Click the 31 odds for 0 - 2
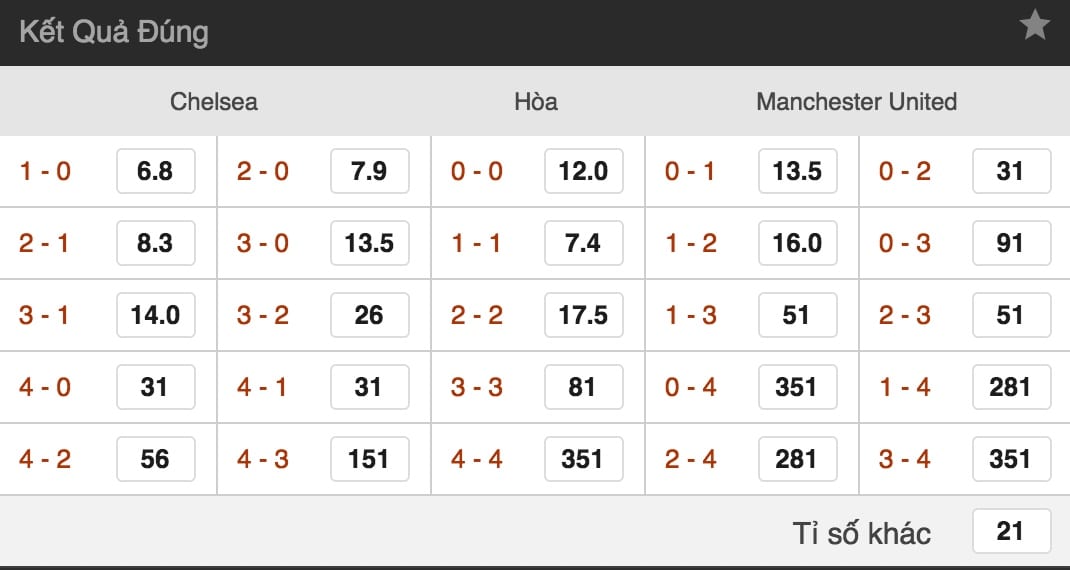1070x570 pixels. tap(1011, 171)
